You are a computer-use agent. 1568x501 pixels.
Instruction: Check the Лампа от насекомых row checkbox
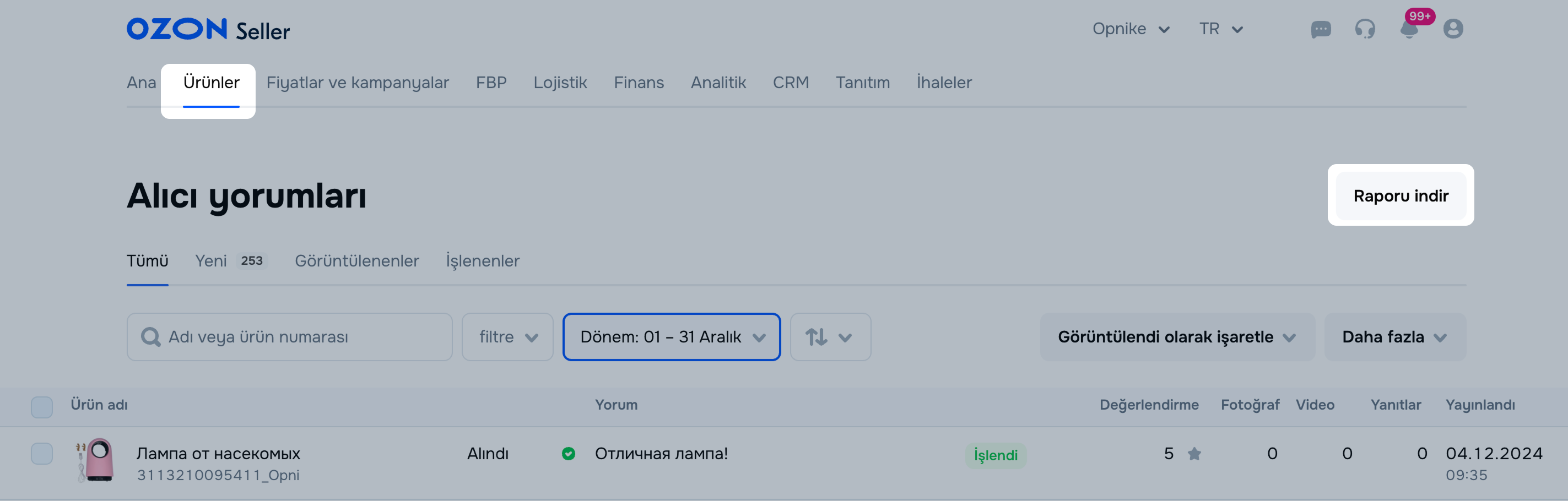[41, 454]
